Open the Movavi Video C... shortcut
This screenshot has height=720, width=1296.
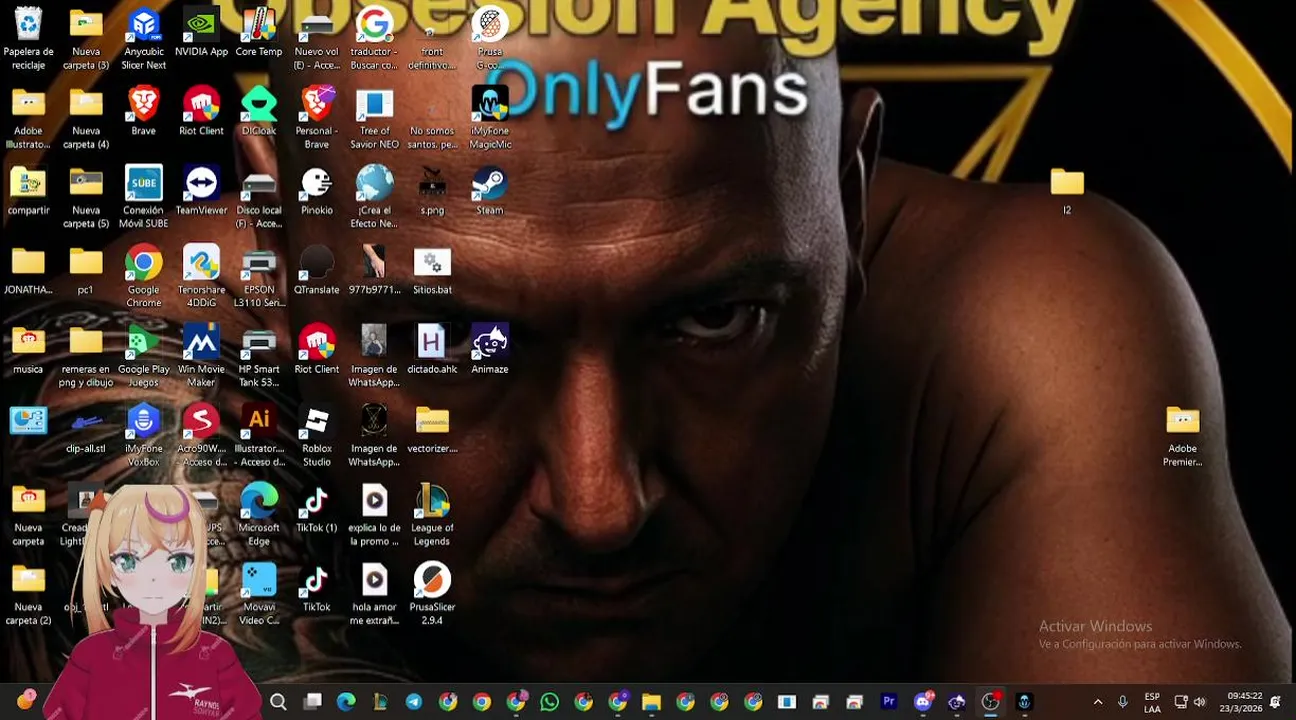coord(259,595)
